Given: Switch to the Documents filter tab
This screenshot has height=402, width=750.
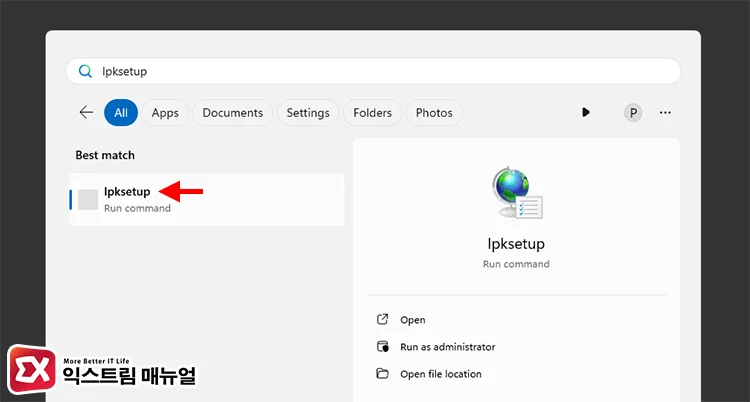Looking at the screenshot, I should click(x=232, y=113).
